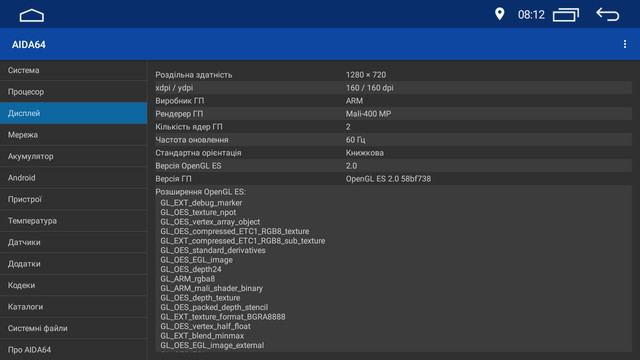Image resolution: width=640 pixels, height=360 pixels.
Task: Open the Датчики section
Action: coord(73,242)
